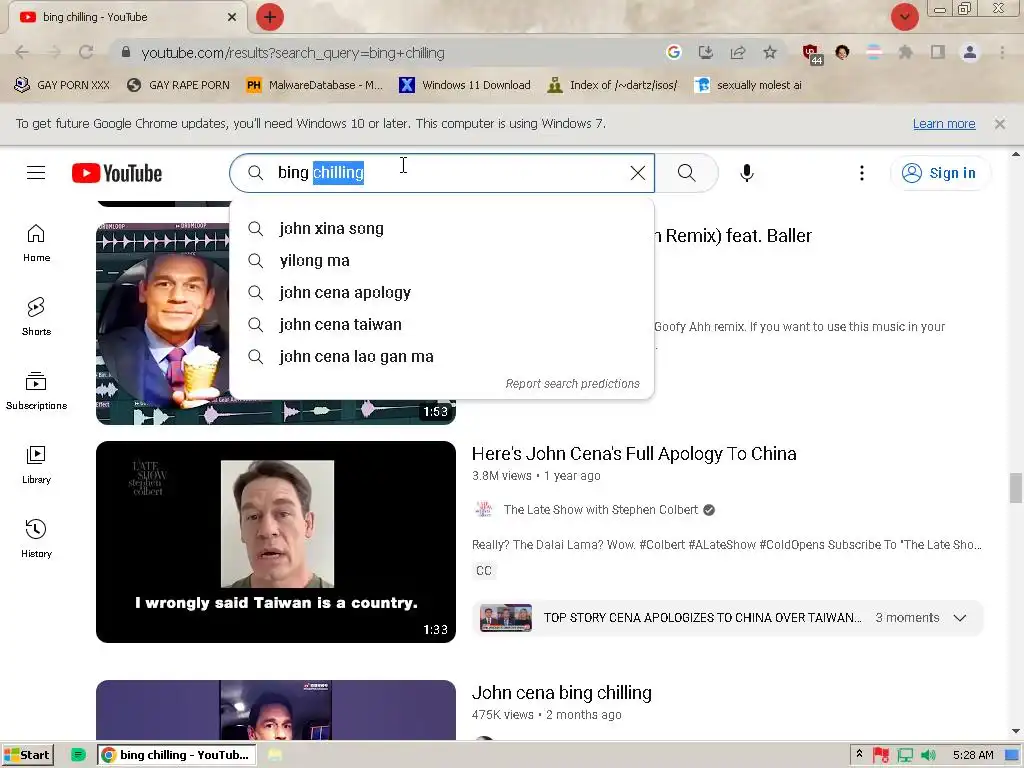Click the install/download page icon
Image resolution: width=1024 pixels, height=768 pixels.
point(705,52)
